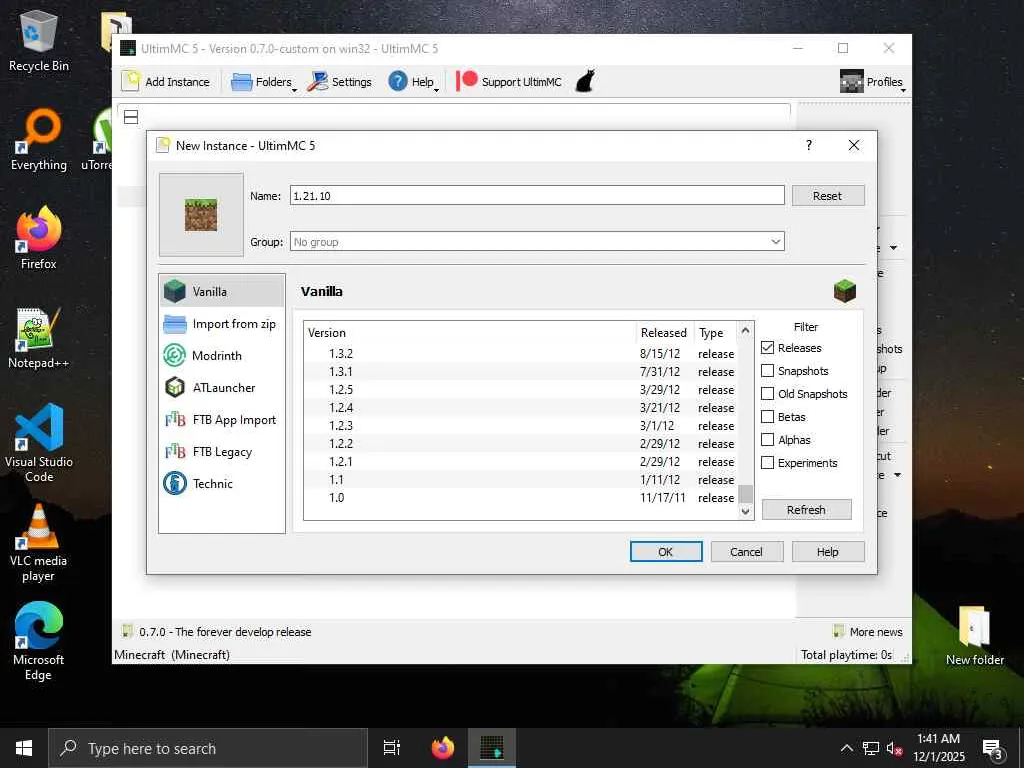Screen dimensions: 1024x768
Task: Select version 1.2.5 row
Action: 521,389
